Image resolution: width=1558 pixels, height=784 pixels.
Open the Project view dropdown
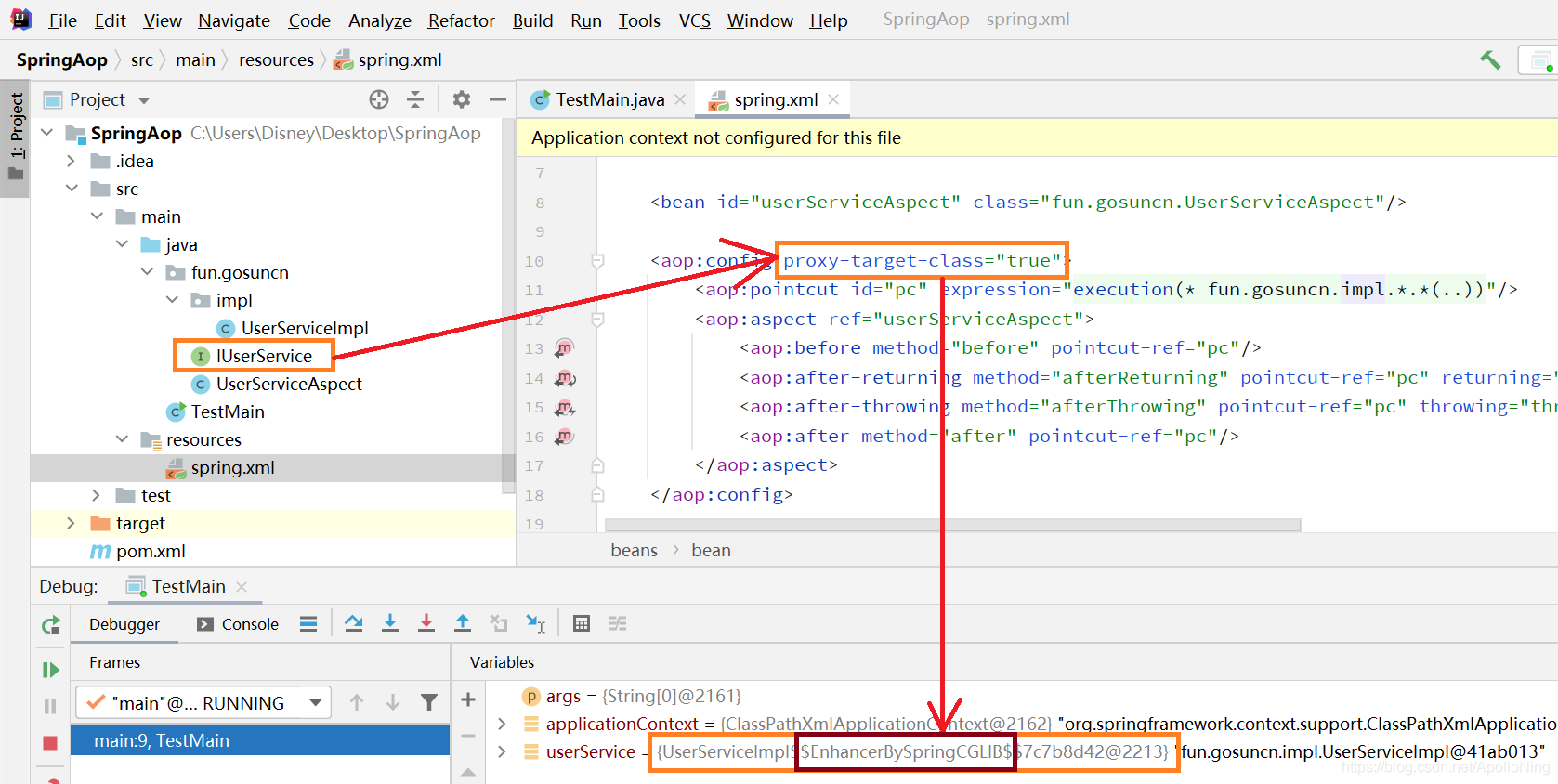tap(144, 100)
